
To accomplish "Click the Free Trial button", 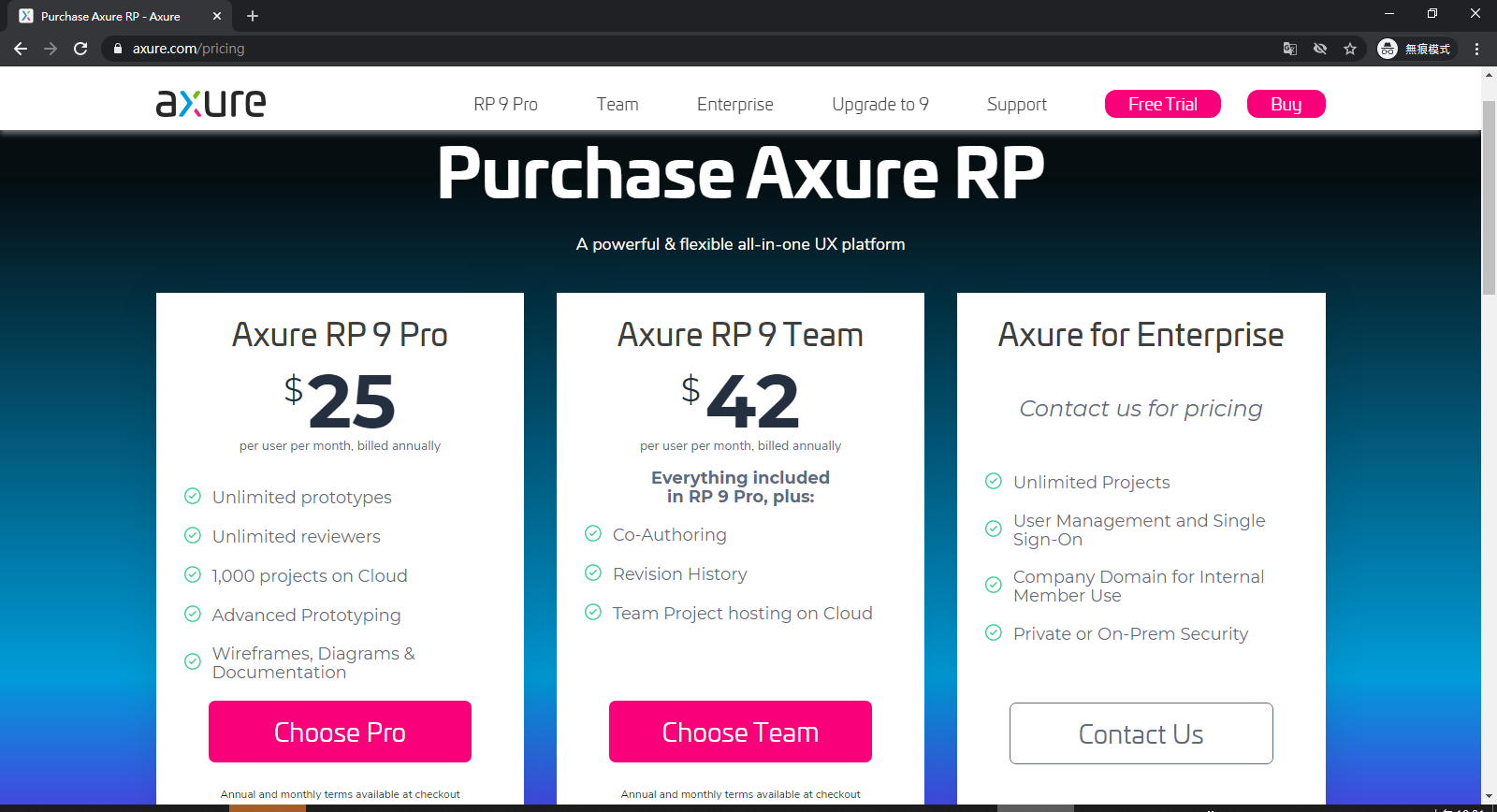I will point(1163,104).
